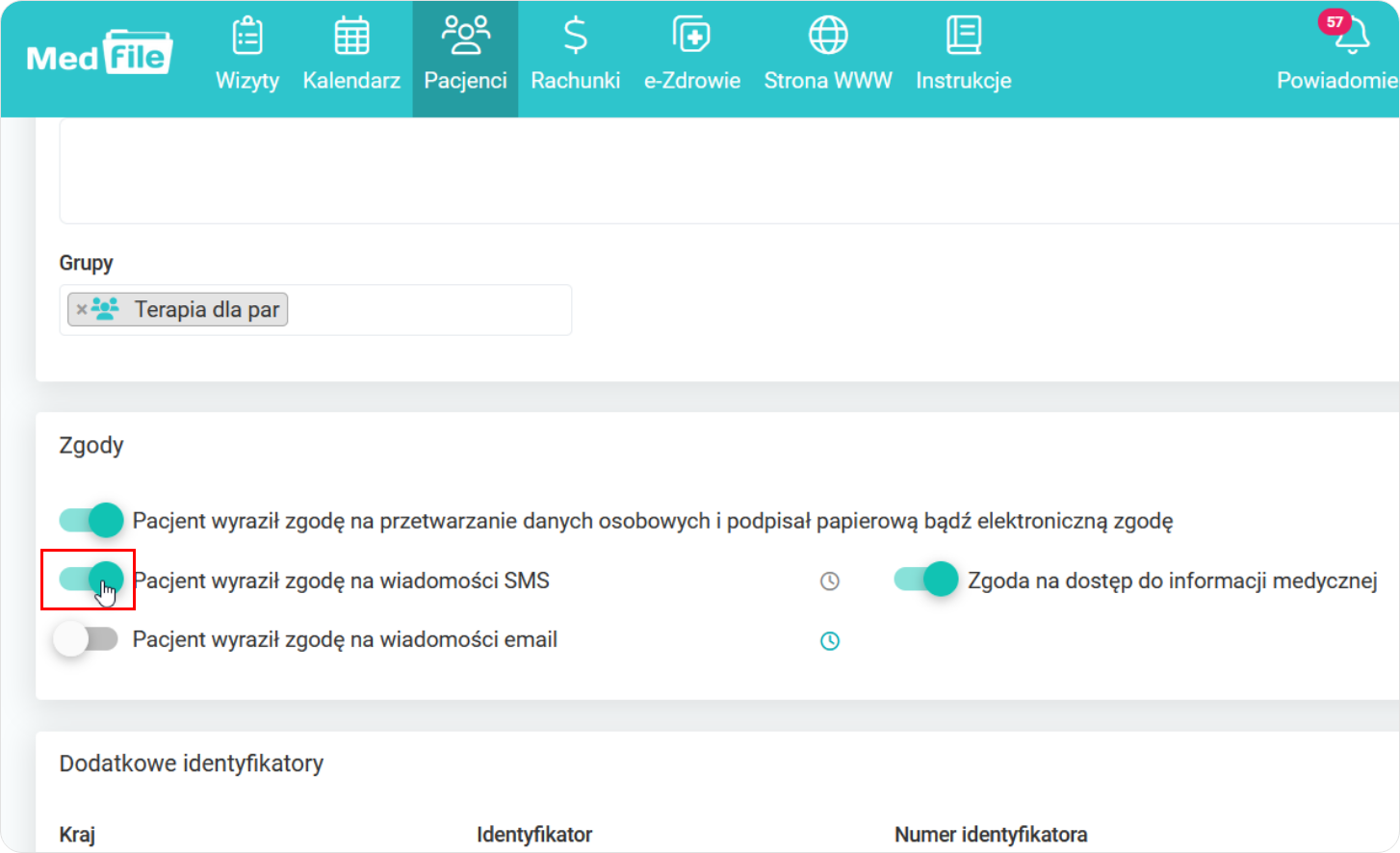
Task: Open Rachunki dollar icon
Action: [x=575, y=37]
